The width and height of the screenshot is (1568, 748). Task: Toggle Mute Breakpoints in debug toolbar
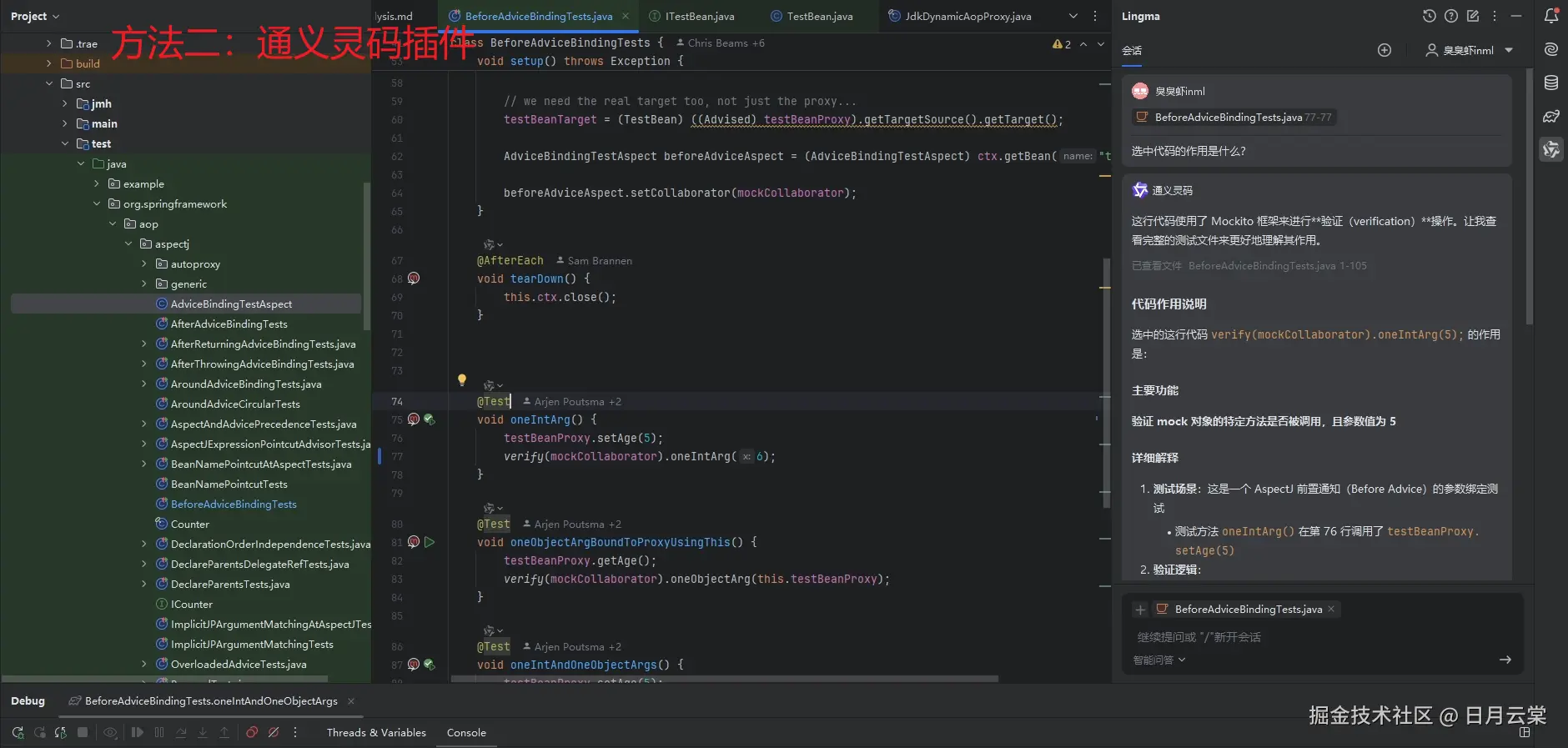pyautogui.click(x=274, y=732)
